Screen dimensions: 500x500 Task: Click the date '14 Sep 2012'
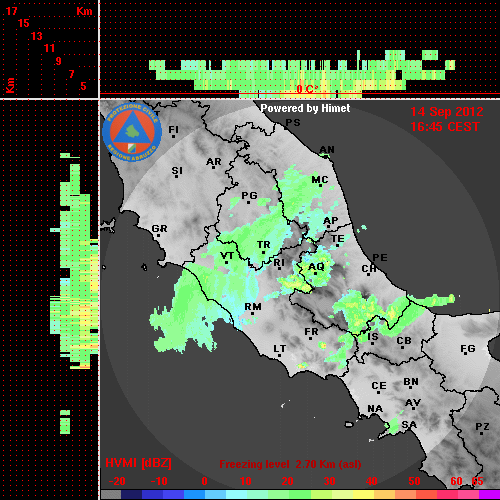(x=447, y=112)
